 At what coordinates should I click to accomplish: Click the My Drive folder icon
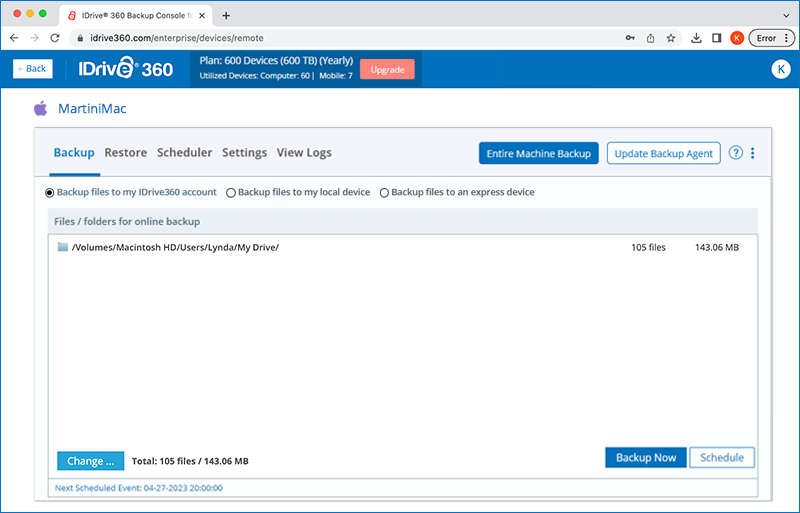coord(63,247)
